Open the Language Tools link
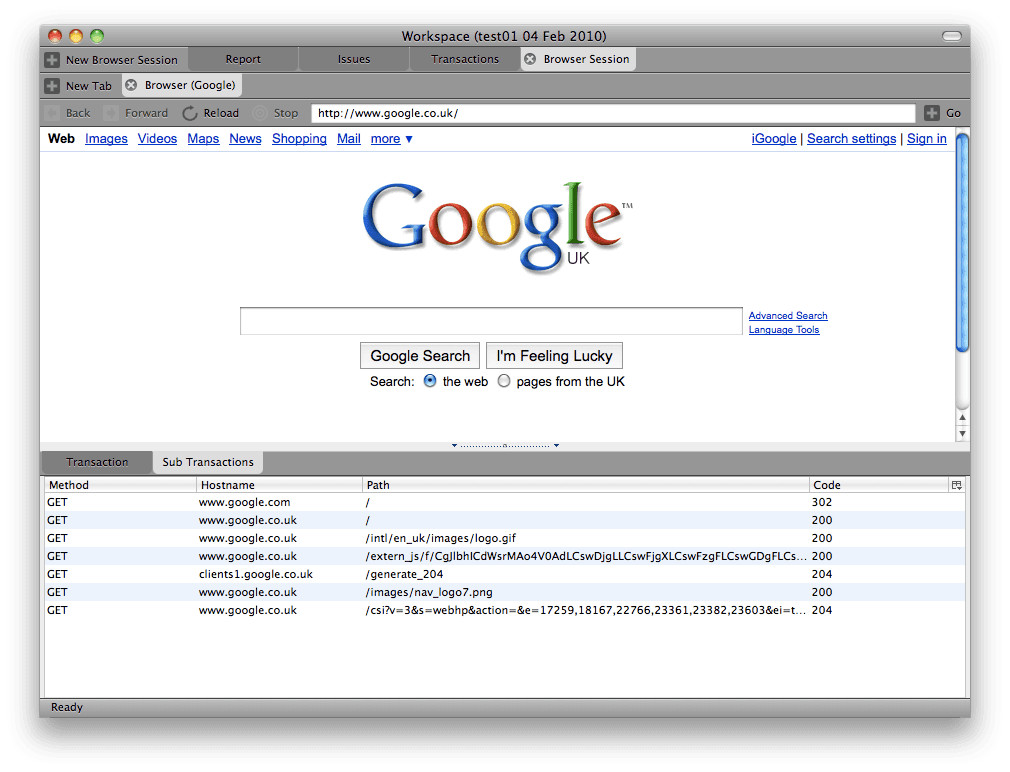This screenshot has height=772, width=1010. (784, 330)
